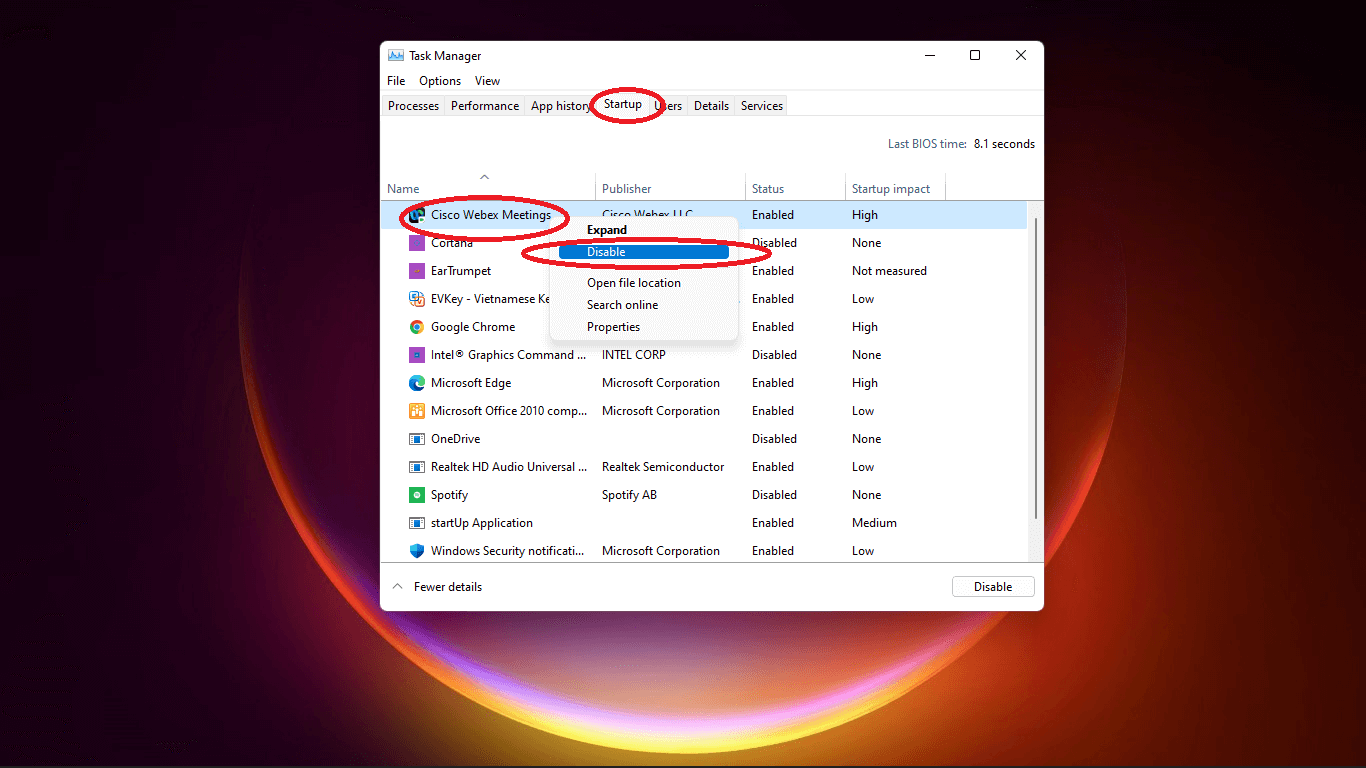Click the vertical scrollbar of startup list

1036,368
